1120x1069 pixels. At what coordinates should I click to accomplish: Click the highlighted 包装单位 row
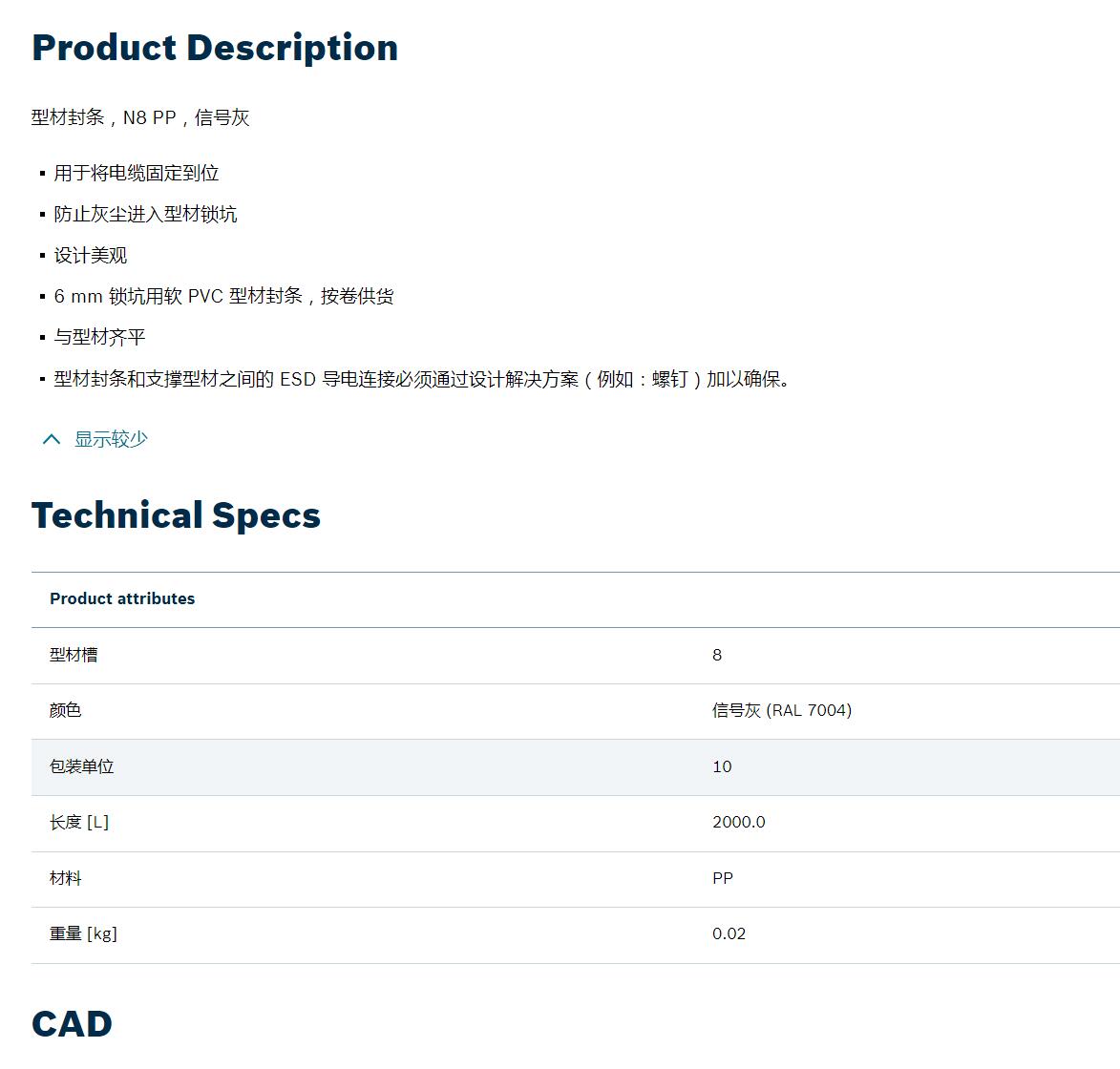coord(576,767)
